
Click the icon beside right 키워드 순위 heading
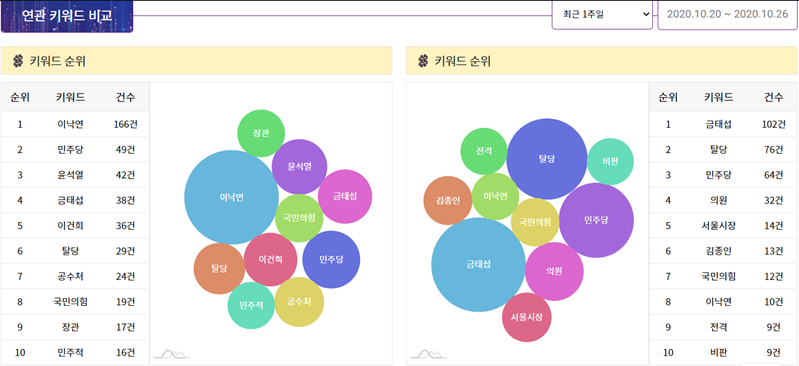422,62
